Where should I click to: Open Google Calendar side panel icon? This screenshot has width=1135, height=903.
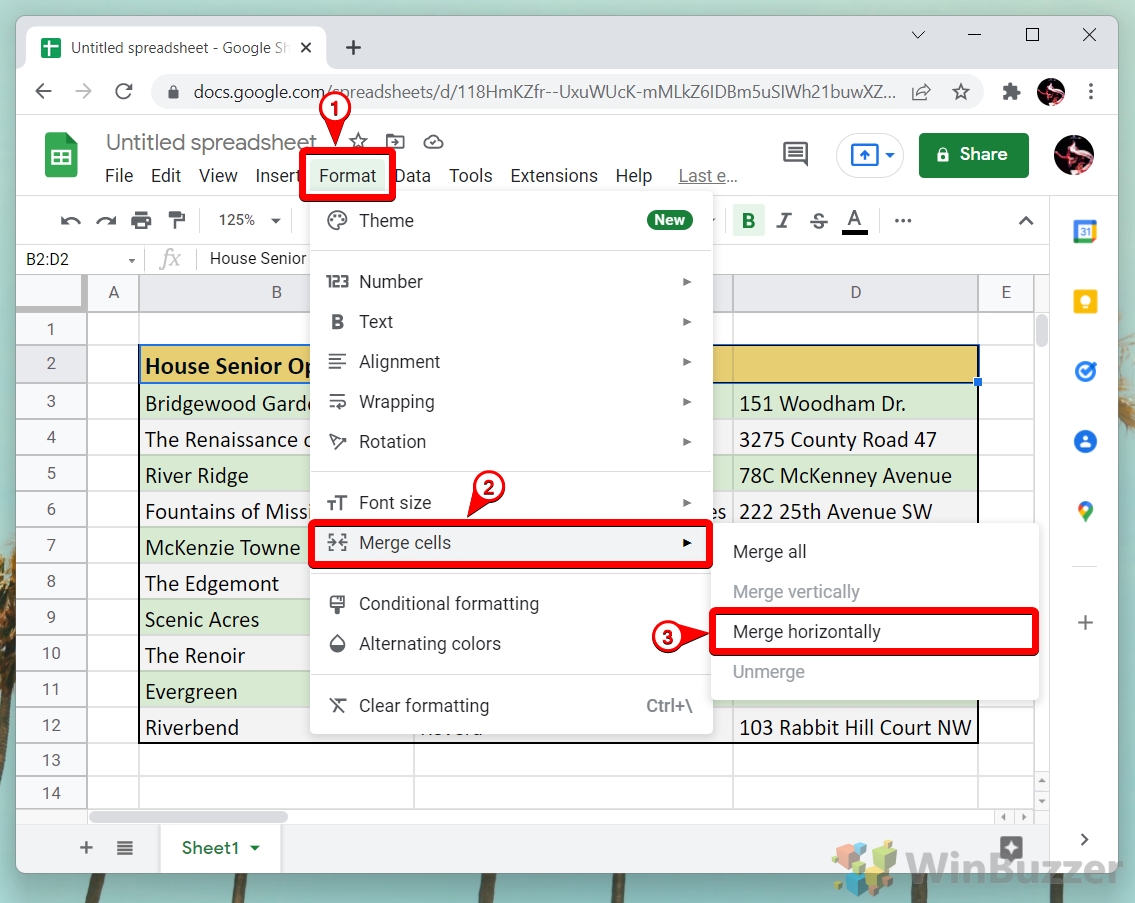pyautogui.click(x=1085, y=232)
